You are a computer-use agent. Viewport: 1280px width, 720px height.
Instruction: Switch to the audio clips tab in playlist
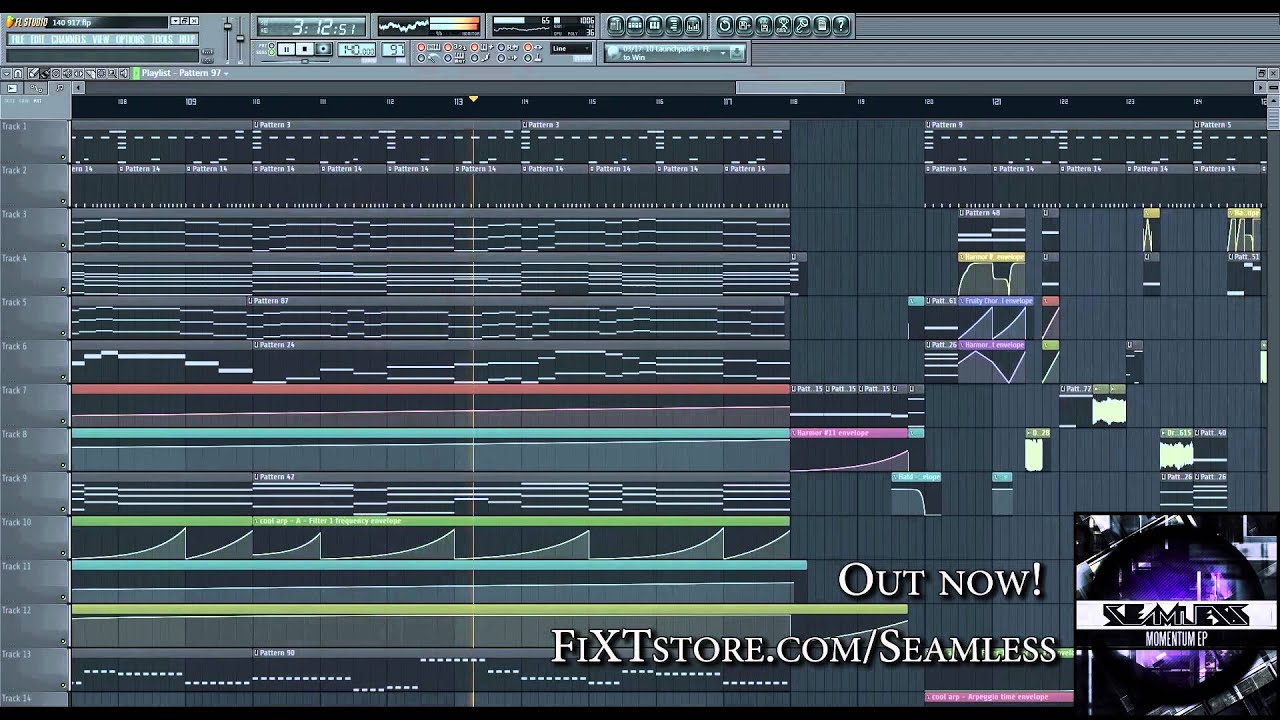click(12, 88)
